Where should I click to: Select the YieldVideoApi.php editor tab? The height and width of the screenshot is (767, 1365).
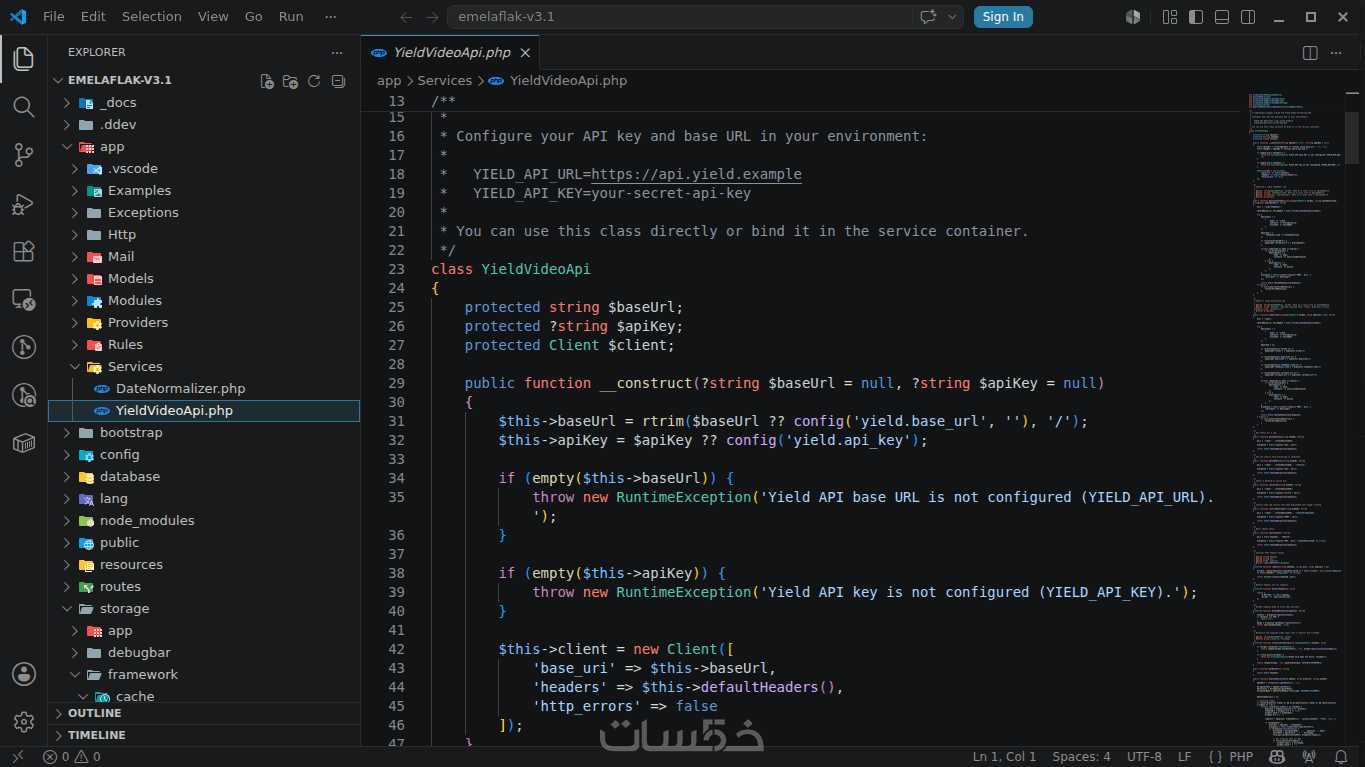(451, 52)
